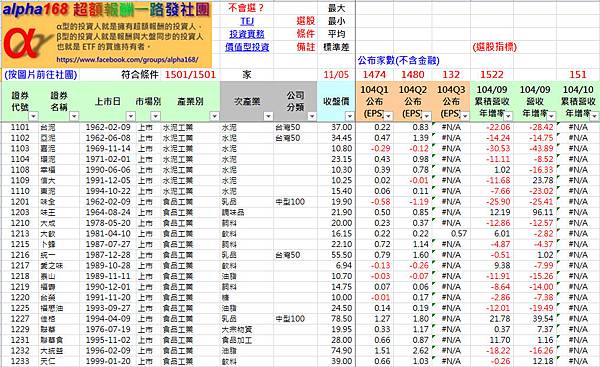Select the 大宗物資 sub-industry cell
This screenshot has height=367, width=600.
236,329
